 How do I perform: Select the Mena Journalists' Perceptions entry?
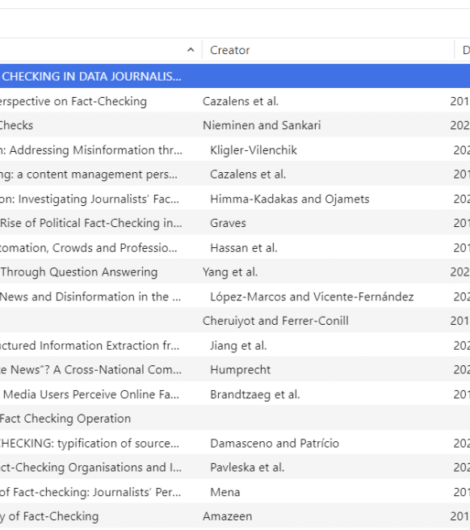[235, 492]
